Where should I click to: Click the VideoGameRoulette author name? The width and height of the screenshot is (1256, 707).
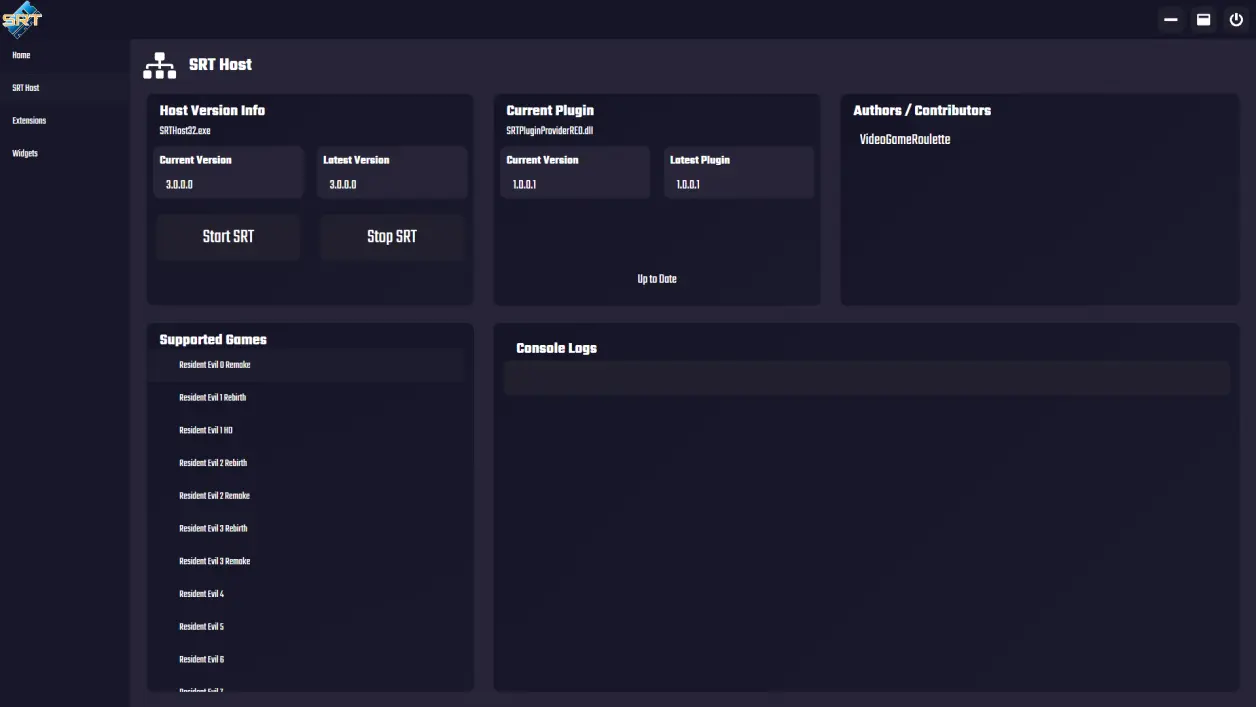[905, 140]
